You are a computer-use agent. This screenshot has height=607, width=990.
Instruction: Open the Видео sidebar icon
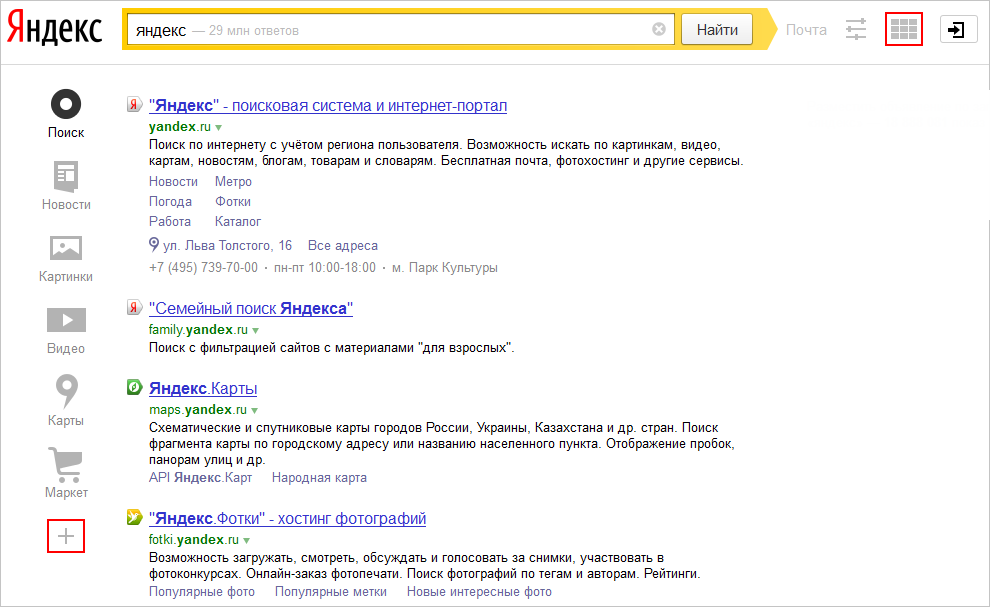pyautogui.click(x=66, y=320)
